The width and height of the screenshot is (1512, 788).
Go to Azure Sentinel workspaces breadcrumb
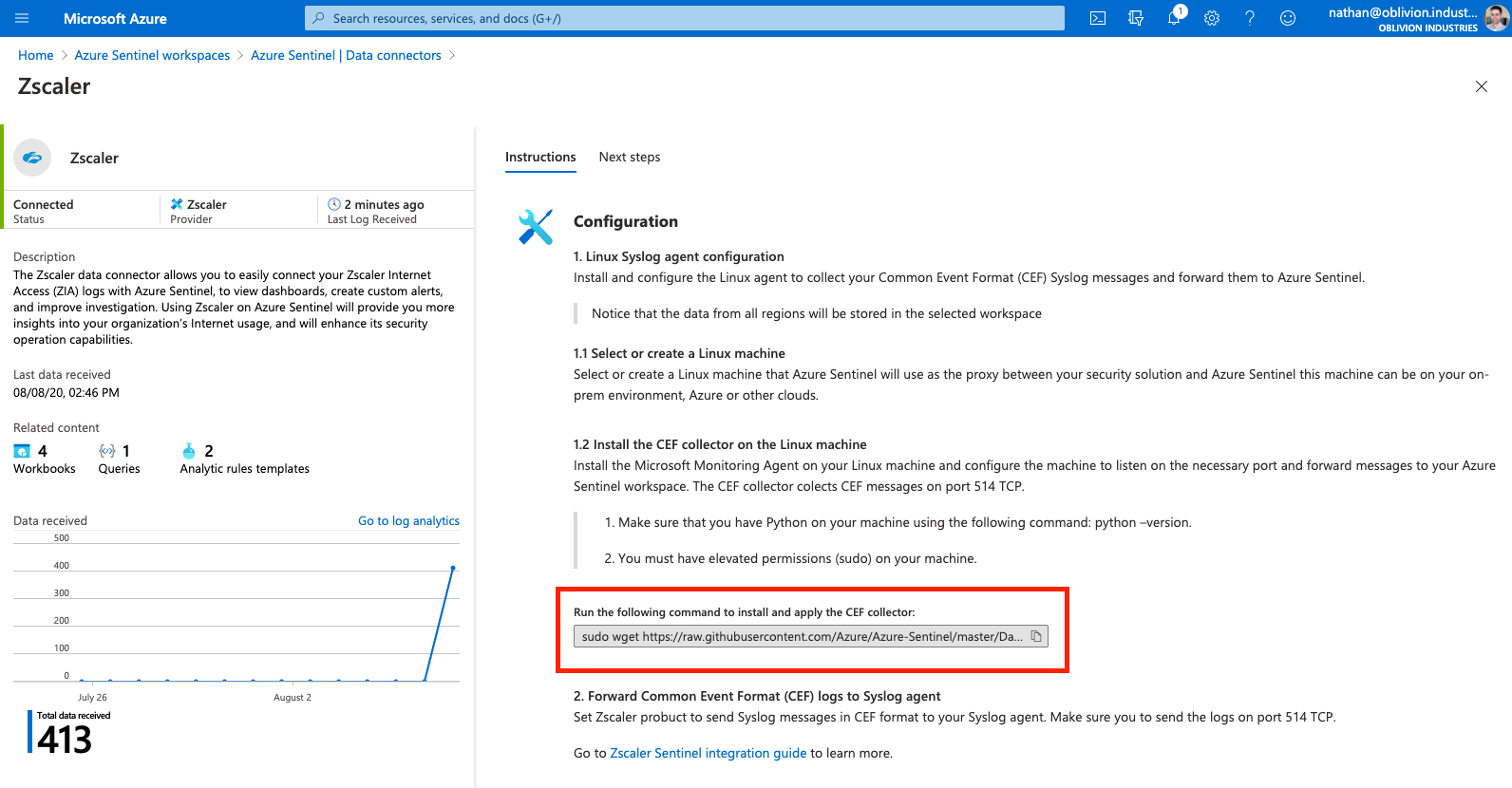point(152,55)
